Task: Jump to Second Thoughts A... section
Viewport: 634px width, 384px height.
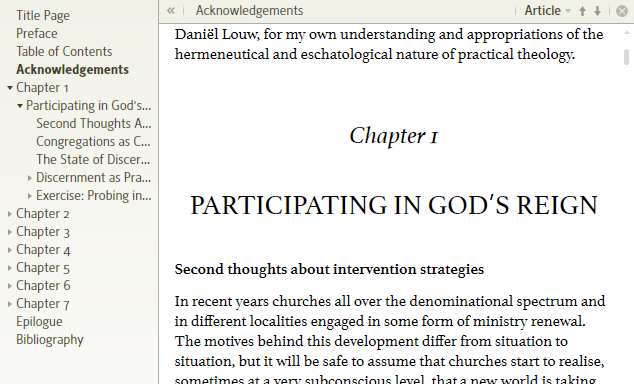Action: [x=93, y=124]
